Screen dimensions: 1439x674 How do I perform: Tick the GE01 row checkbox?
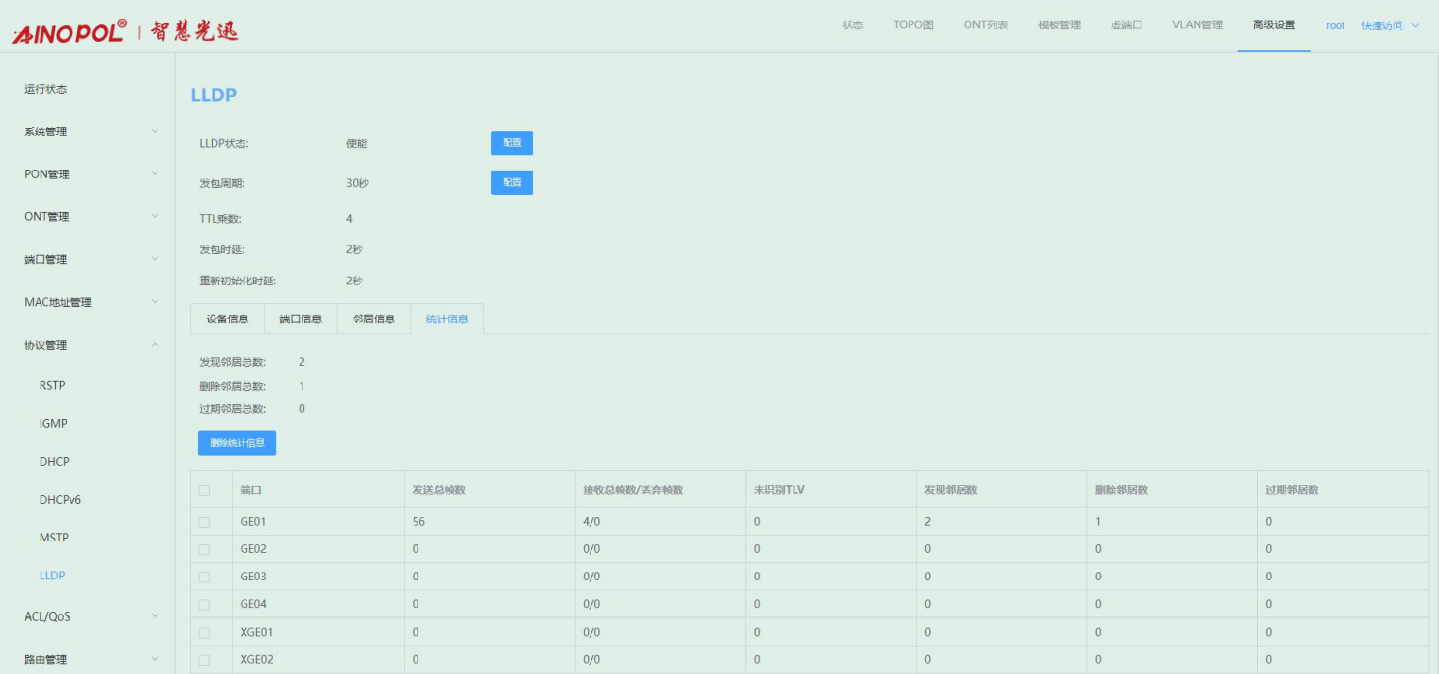pyautogui.click(x=204, y=522)
